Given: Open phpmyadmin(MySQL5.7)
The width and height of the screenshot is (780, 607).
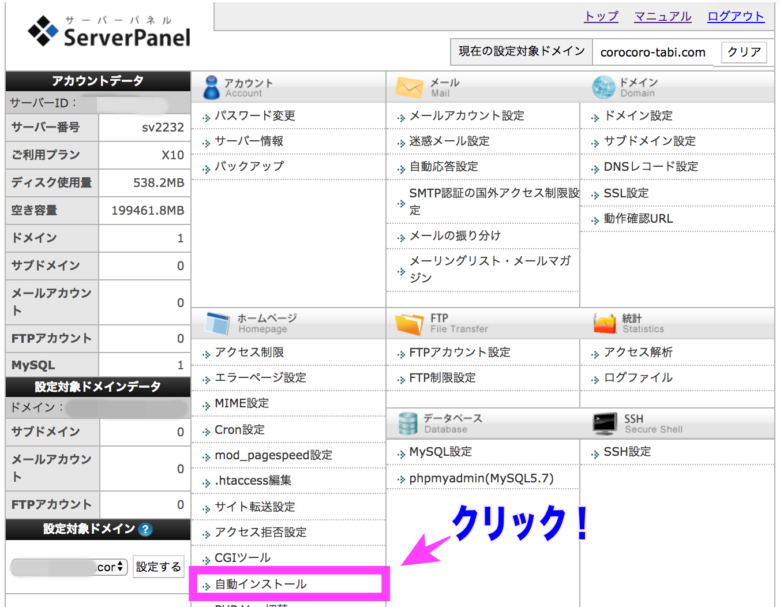Looking at the screenshot, I should coord(481,478).
